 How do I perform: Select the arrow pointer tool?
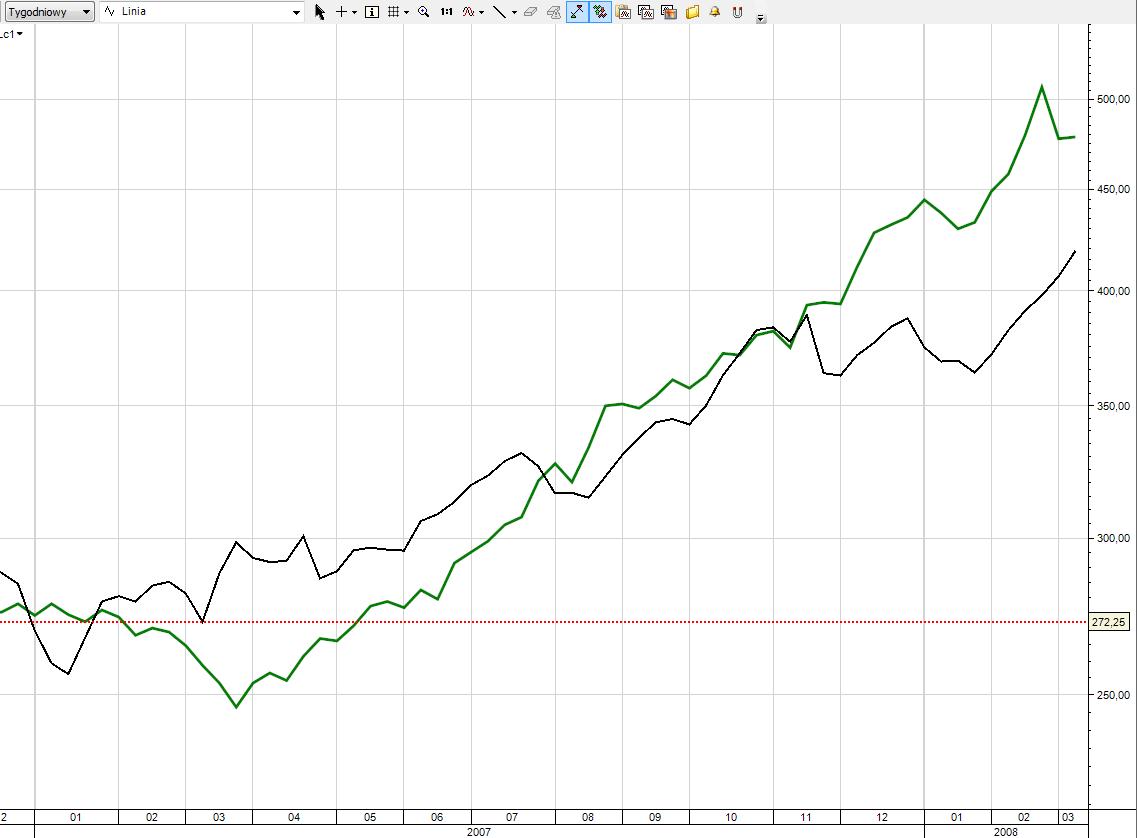click(320, 12)
